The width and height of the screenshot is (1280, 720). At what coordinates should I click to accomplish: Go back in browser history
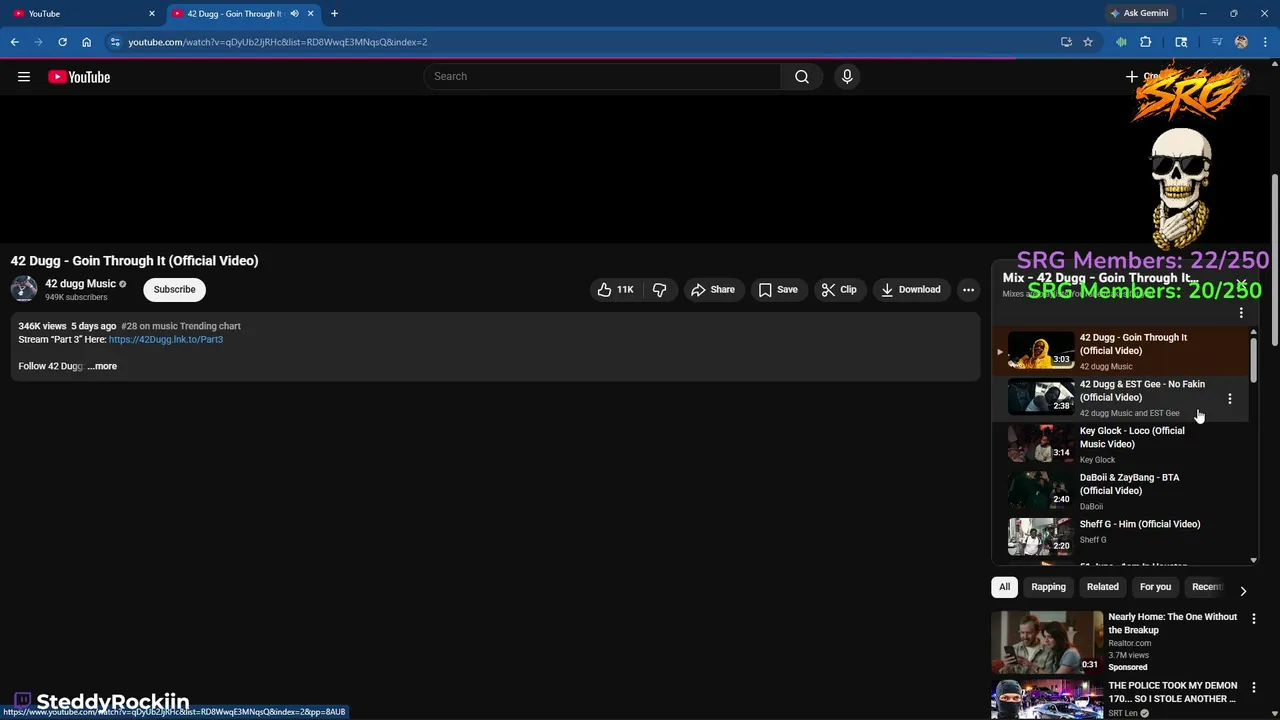point(14,42)
